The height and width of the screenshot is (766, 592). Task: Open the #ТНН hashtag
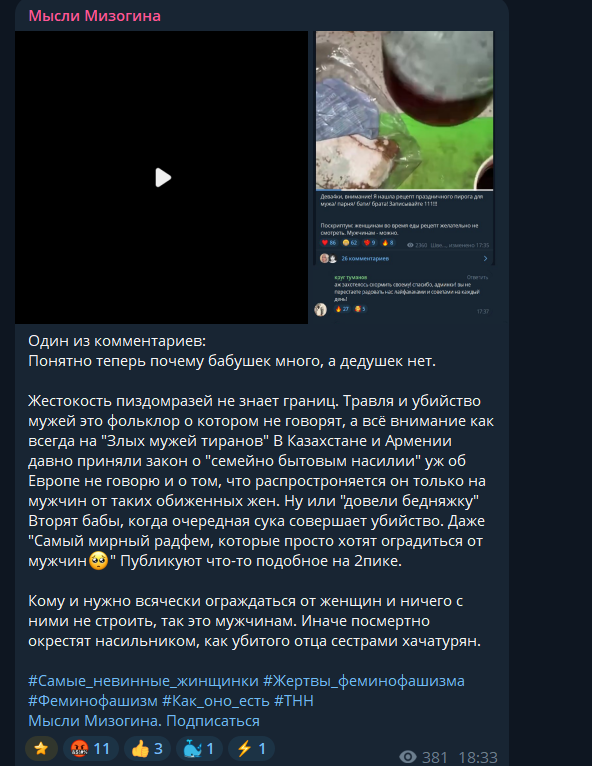[x=294, y=701]
